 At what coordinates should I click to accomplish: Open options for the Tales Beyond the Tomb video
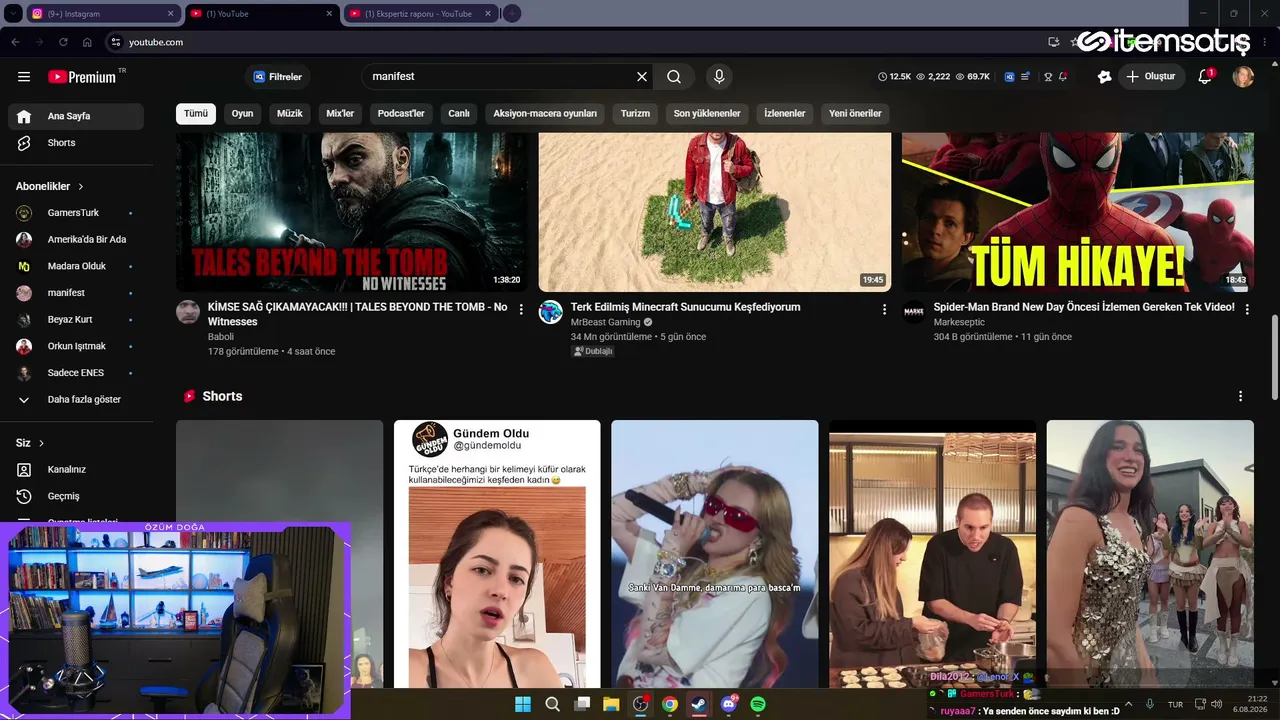click(x=521, y=310)
